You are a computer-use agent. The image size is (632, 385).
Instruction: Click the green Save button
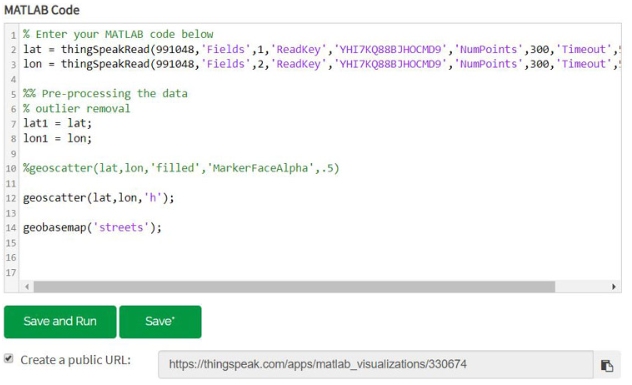(160, 321)
